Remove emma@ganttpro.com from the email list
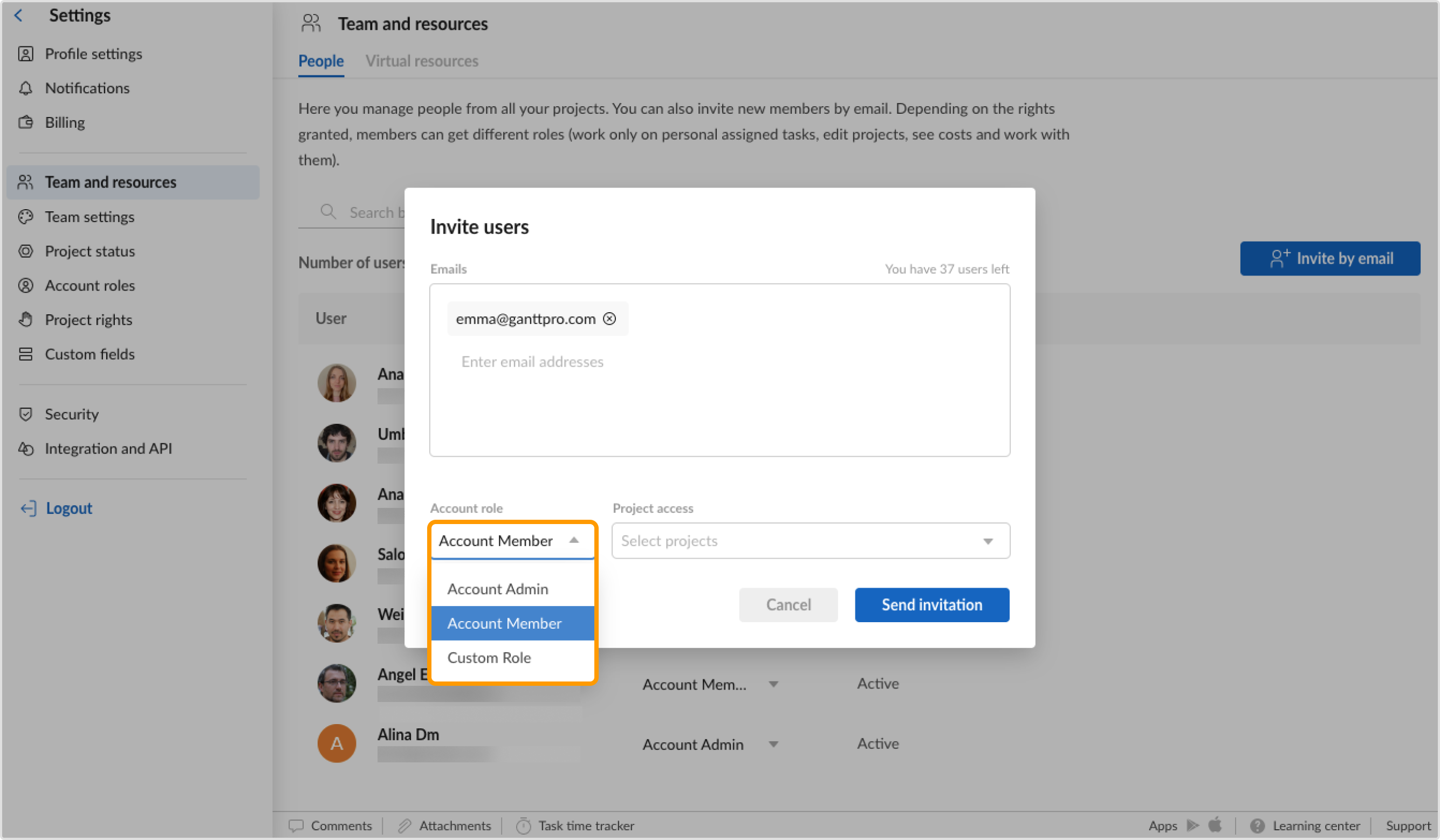This screenshot has width=1440, height=840. [x=610, y=318]
